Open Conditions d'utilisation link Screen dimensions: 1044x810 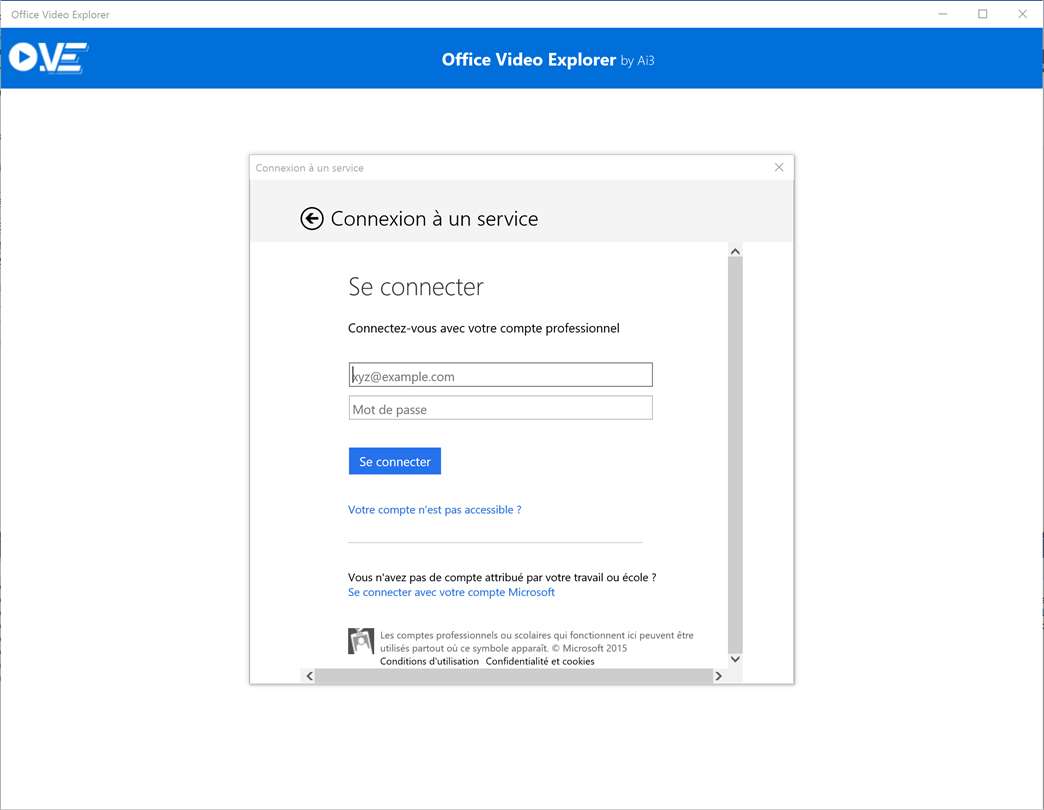coord(429,661)
